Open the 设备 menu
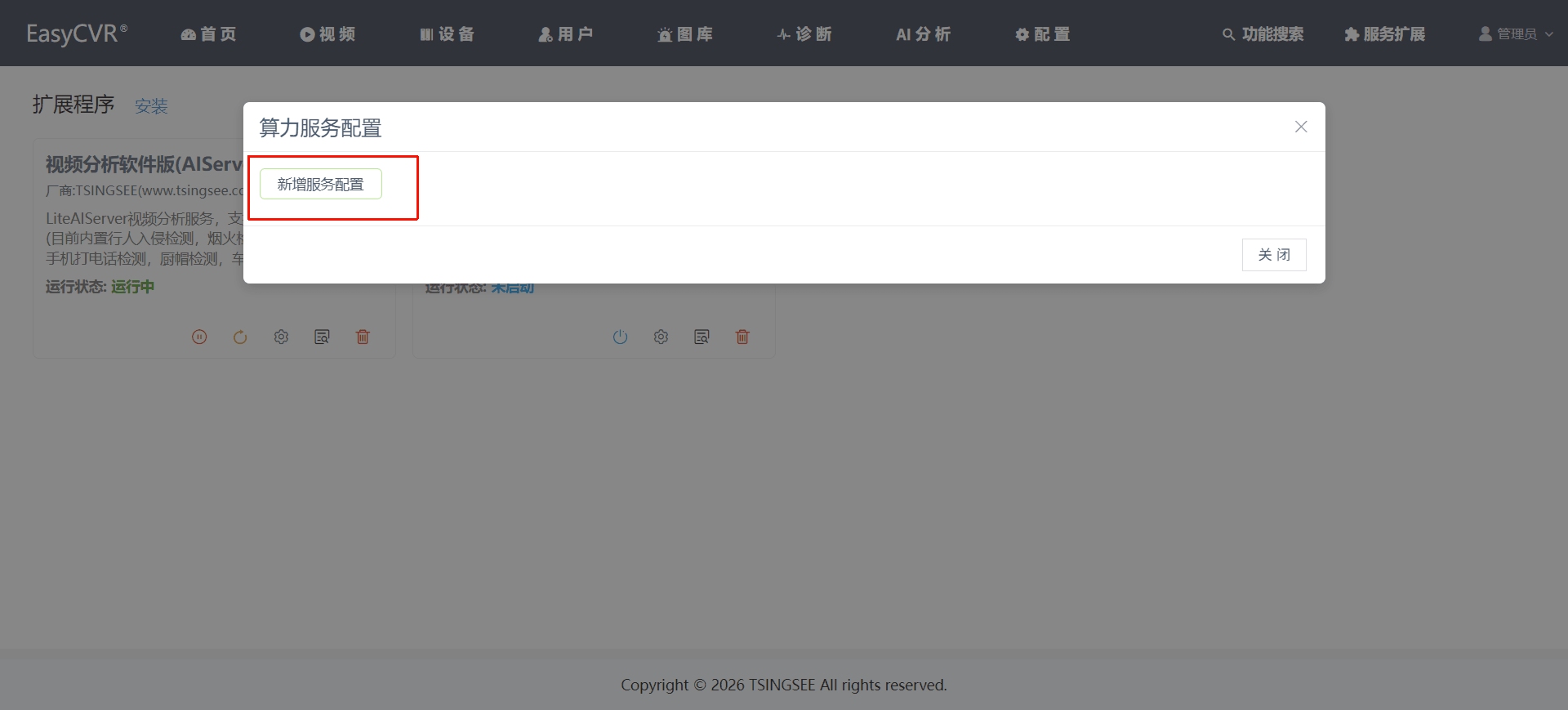This screenshot has width=1568, height=710. [x=447, y=33]
